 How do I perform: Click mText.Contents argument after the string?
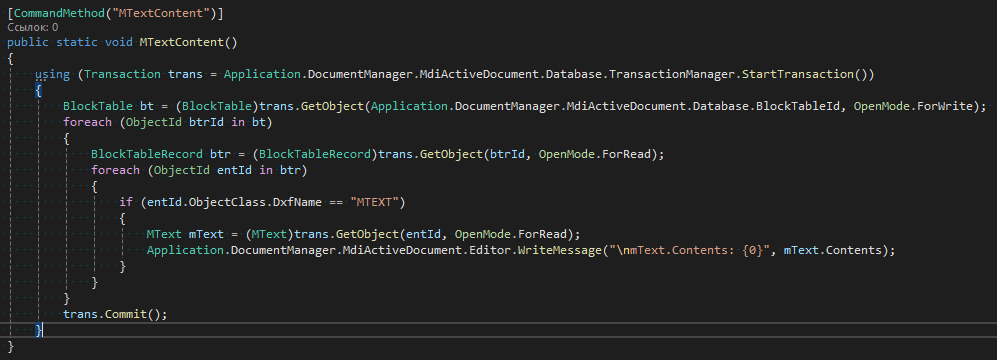[832, 250]
